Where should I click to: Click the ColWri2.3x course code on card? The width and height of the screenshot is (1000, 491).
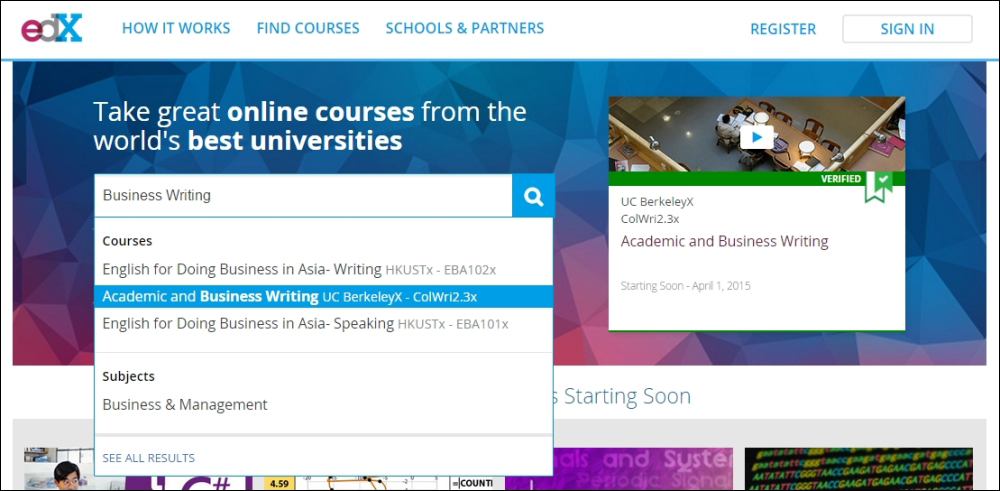click(650, 219)
